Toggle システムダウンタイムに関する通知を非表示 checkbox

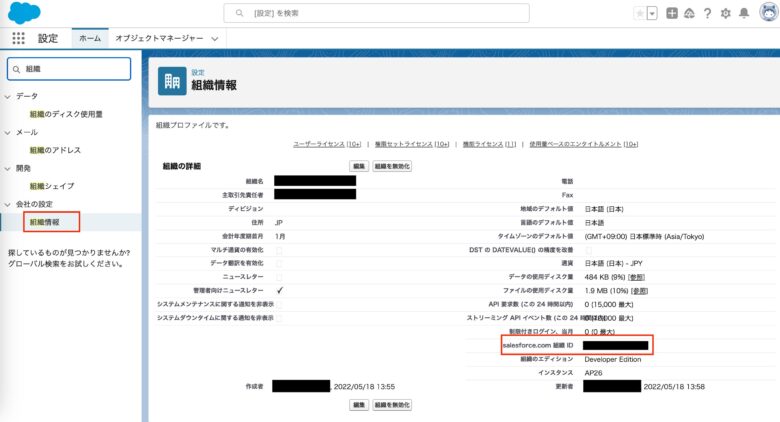tap(279, 318)
